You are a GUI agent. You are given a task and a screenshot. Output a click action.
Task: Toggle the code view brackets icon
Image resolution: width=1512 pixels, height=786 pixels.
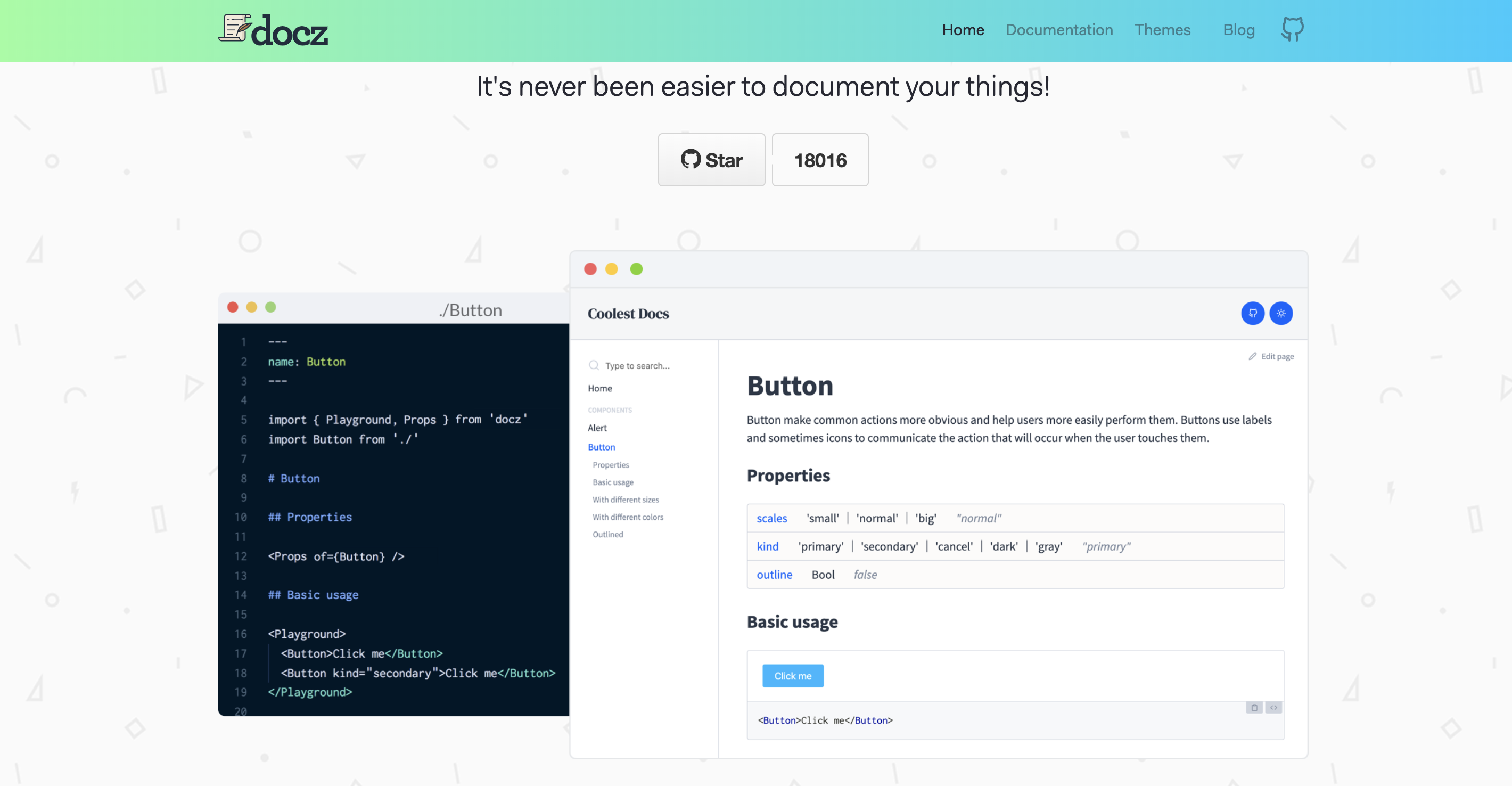[x=1273, y=707]
